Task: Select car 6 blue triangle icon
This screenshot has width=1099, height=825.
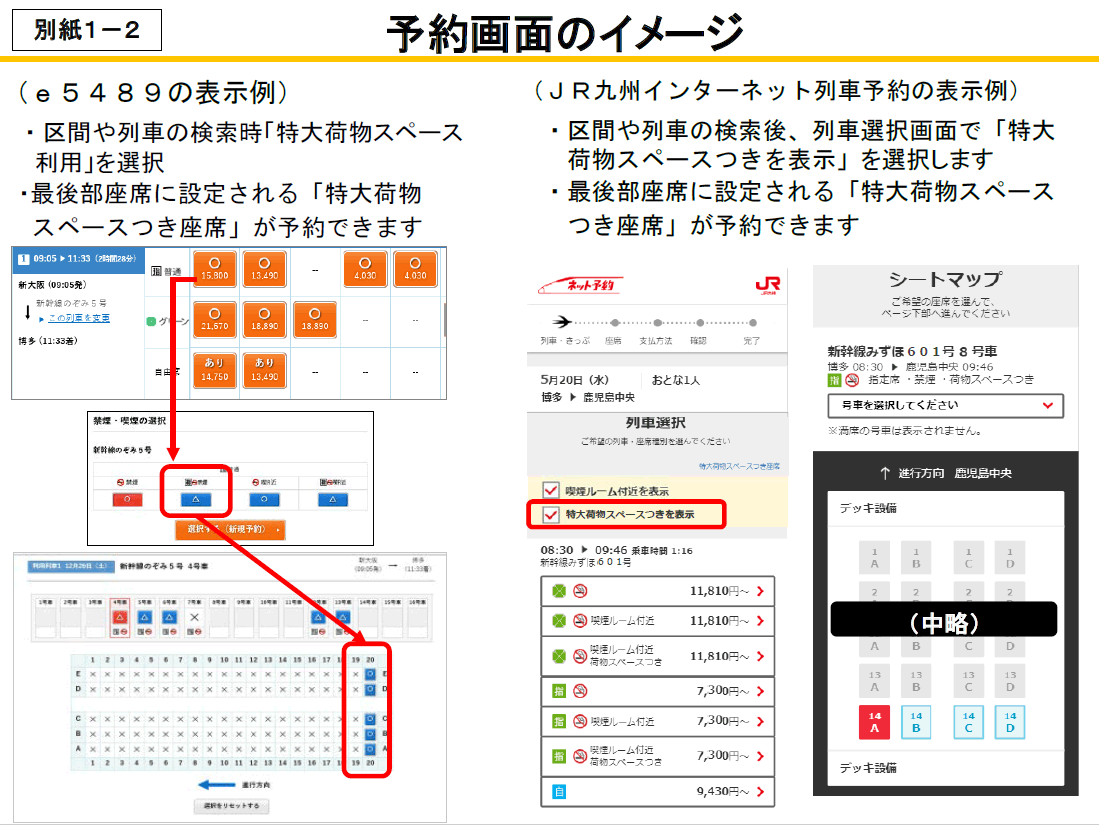Action: tap(169, 617)
